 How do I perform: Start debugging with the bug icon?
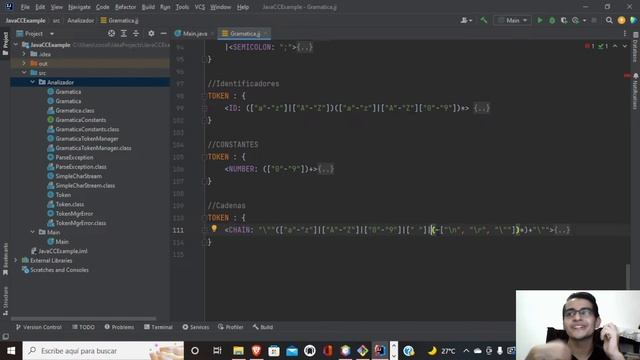point(552,20)
